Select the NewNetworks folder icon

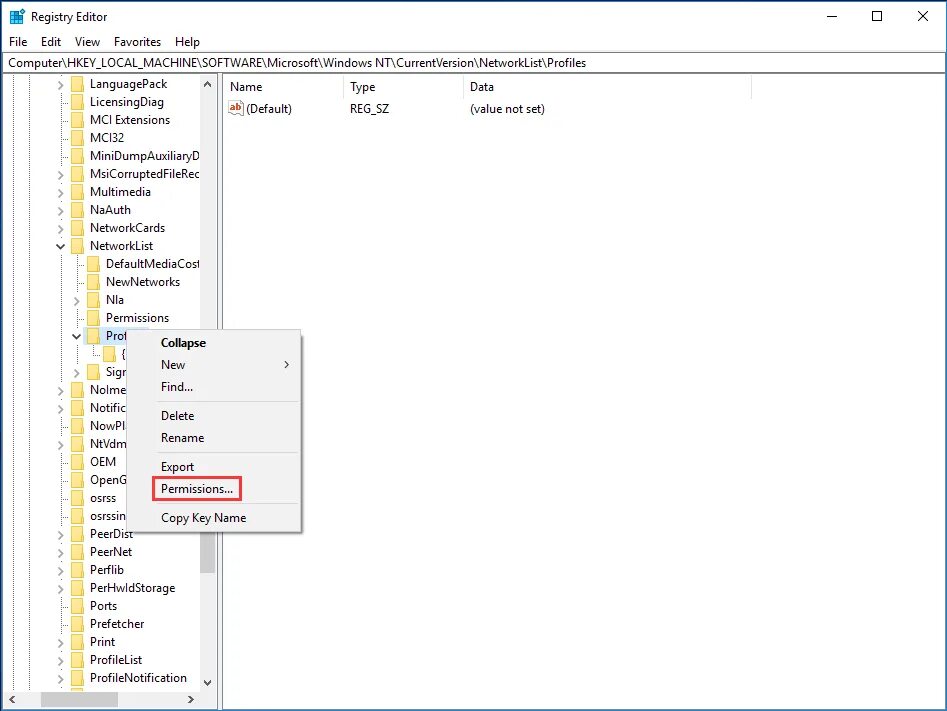pyautogui.click(x=93, y=282)
